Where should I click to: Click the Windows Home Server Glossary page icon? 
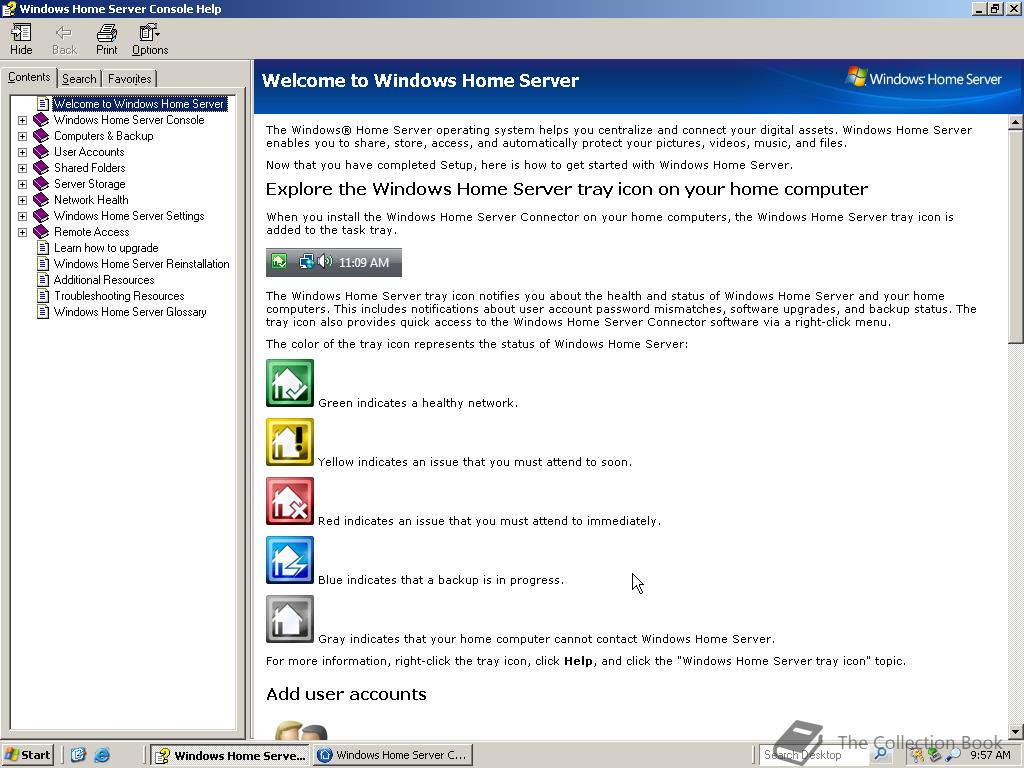point(43,312)
